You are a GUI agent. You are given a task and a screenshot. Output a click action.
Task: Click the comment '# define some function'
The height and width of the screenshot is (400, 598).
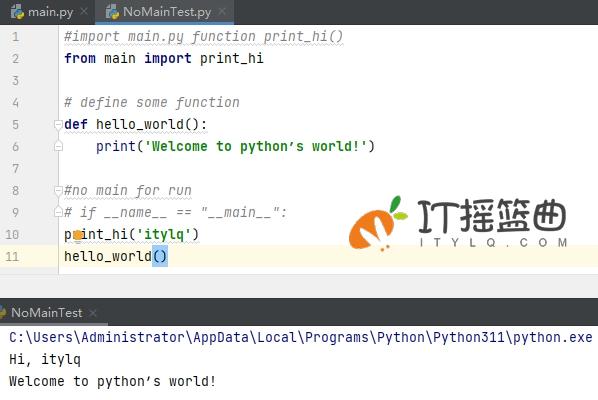[x=152, y=103]
